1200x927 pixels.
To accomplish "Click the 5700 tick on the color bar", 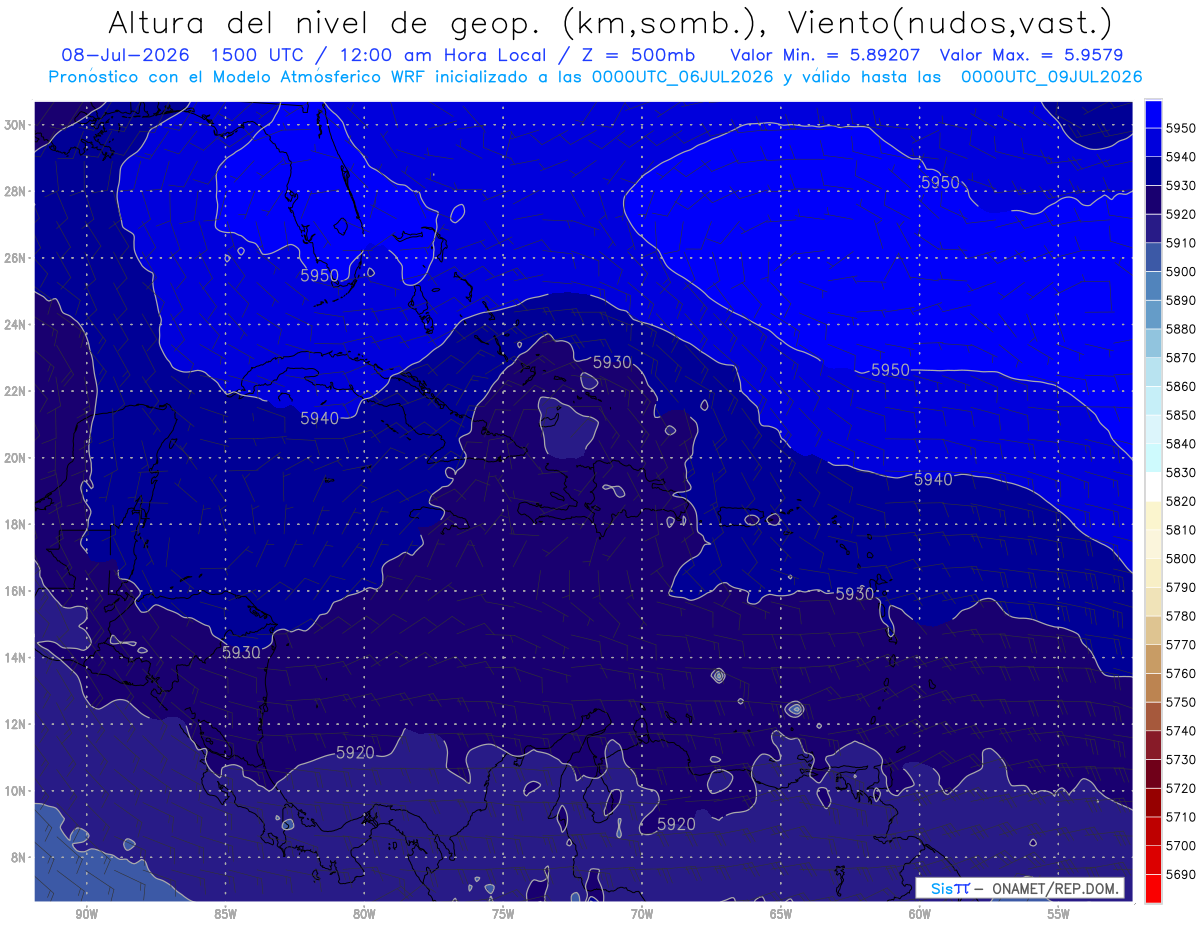I will click(1181, 845).
